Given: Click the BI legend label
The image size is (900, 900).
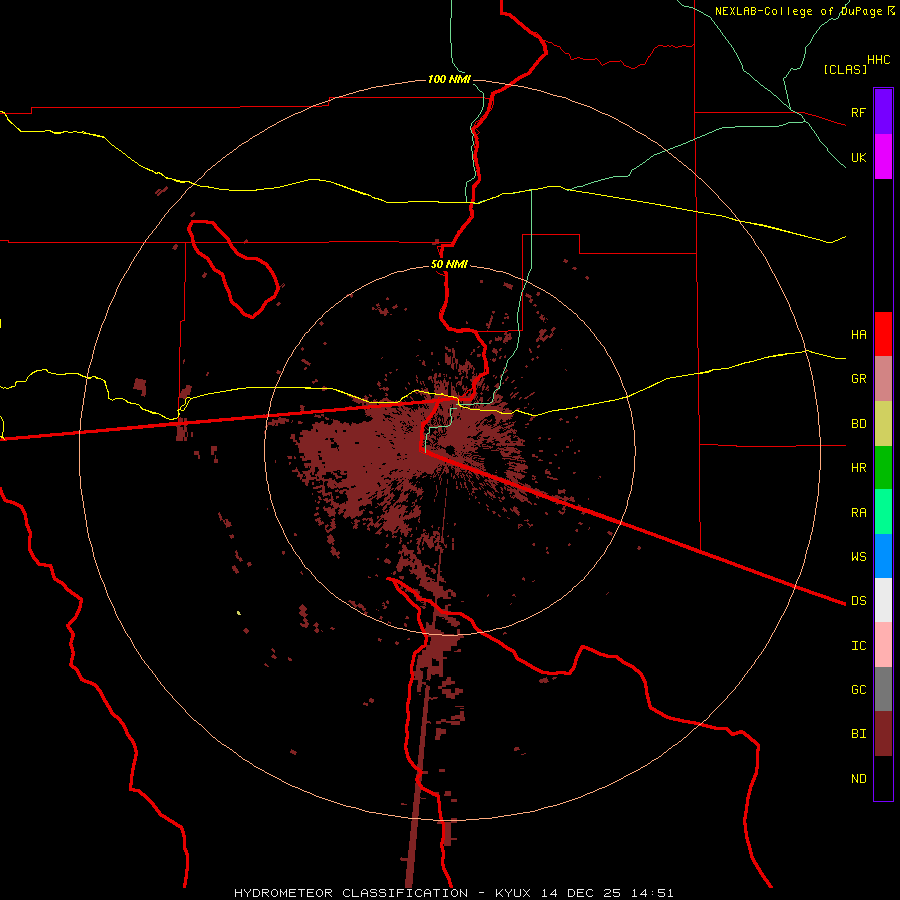Looking at the screenshot, I should pyautogui.click(x=858, y=734).
